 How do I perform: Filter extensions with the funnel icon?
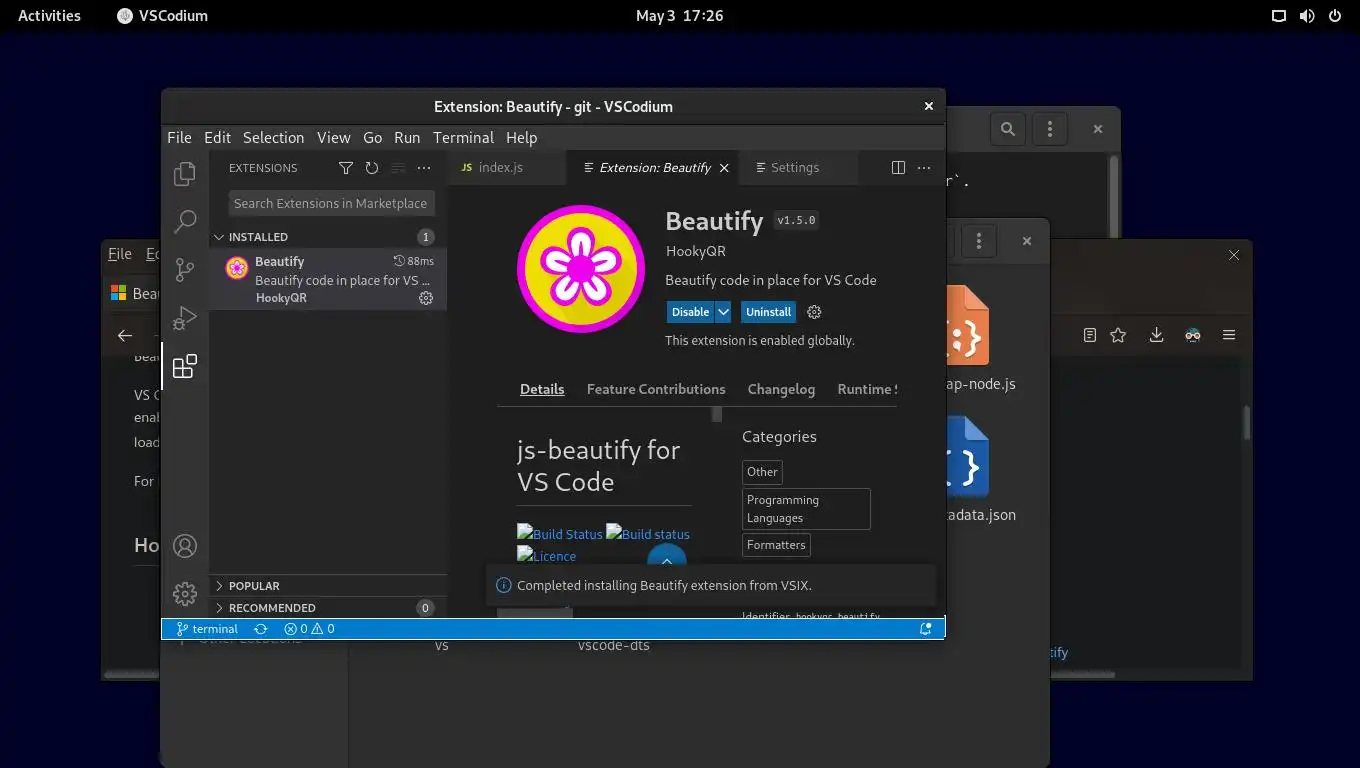click(345, 168)
